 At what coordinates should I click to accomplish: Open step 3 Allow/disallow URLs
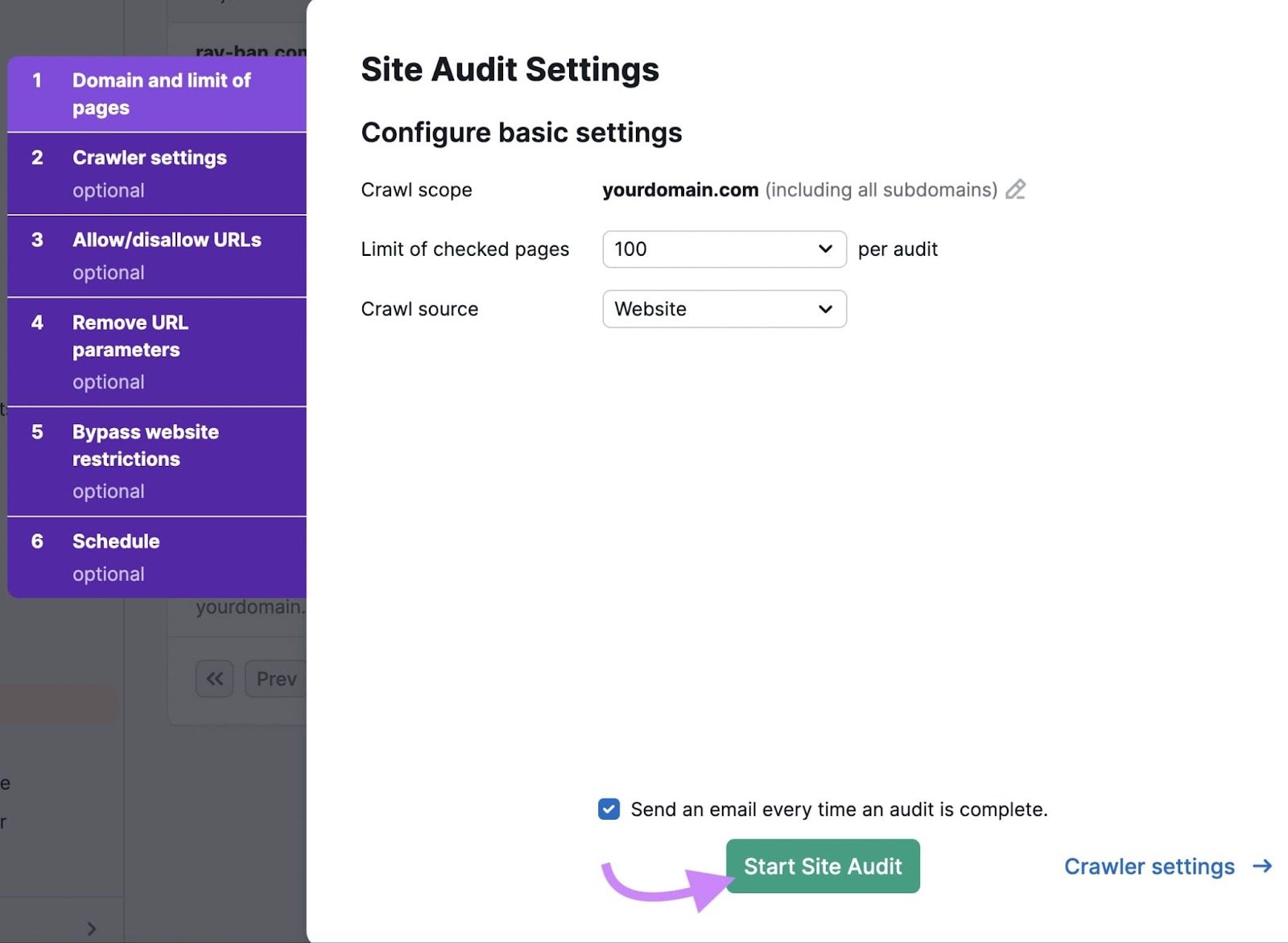pos(157,254)
